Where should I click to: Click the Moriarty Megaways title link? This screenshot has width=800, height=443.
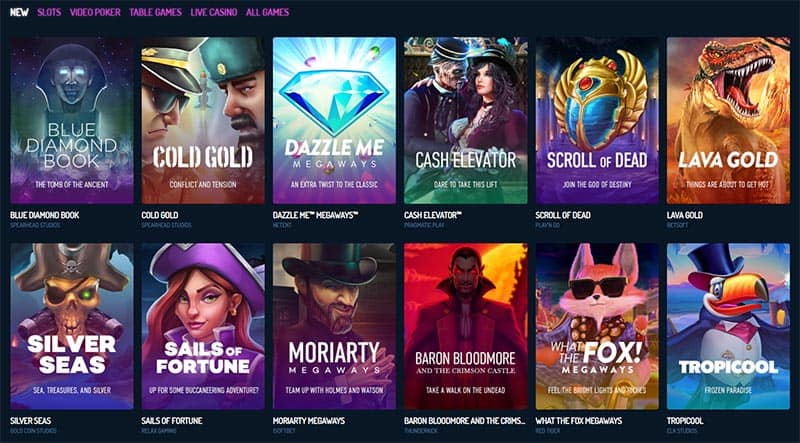(x=309, y=421)
